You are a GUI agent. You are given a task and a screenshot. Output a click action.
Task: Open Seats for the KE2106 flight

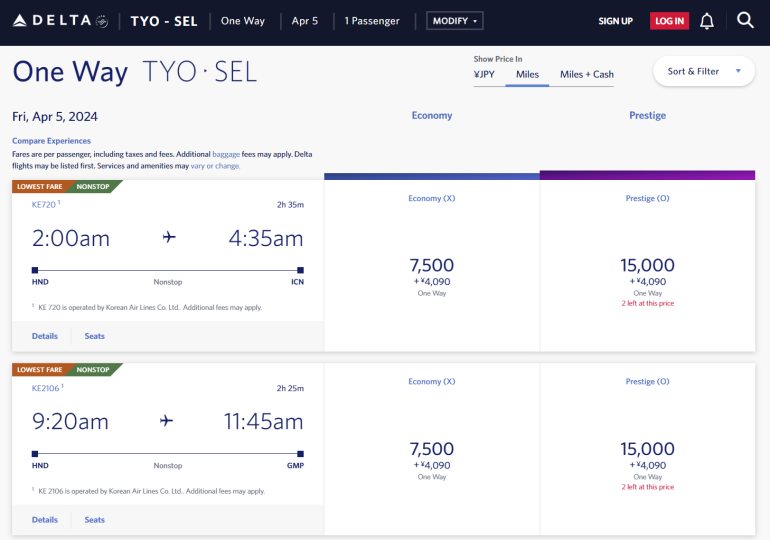95,520
